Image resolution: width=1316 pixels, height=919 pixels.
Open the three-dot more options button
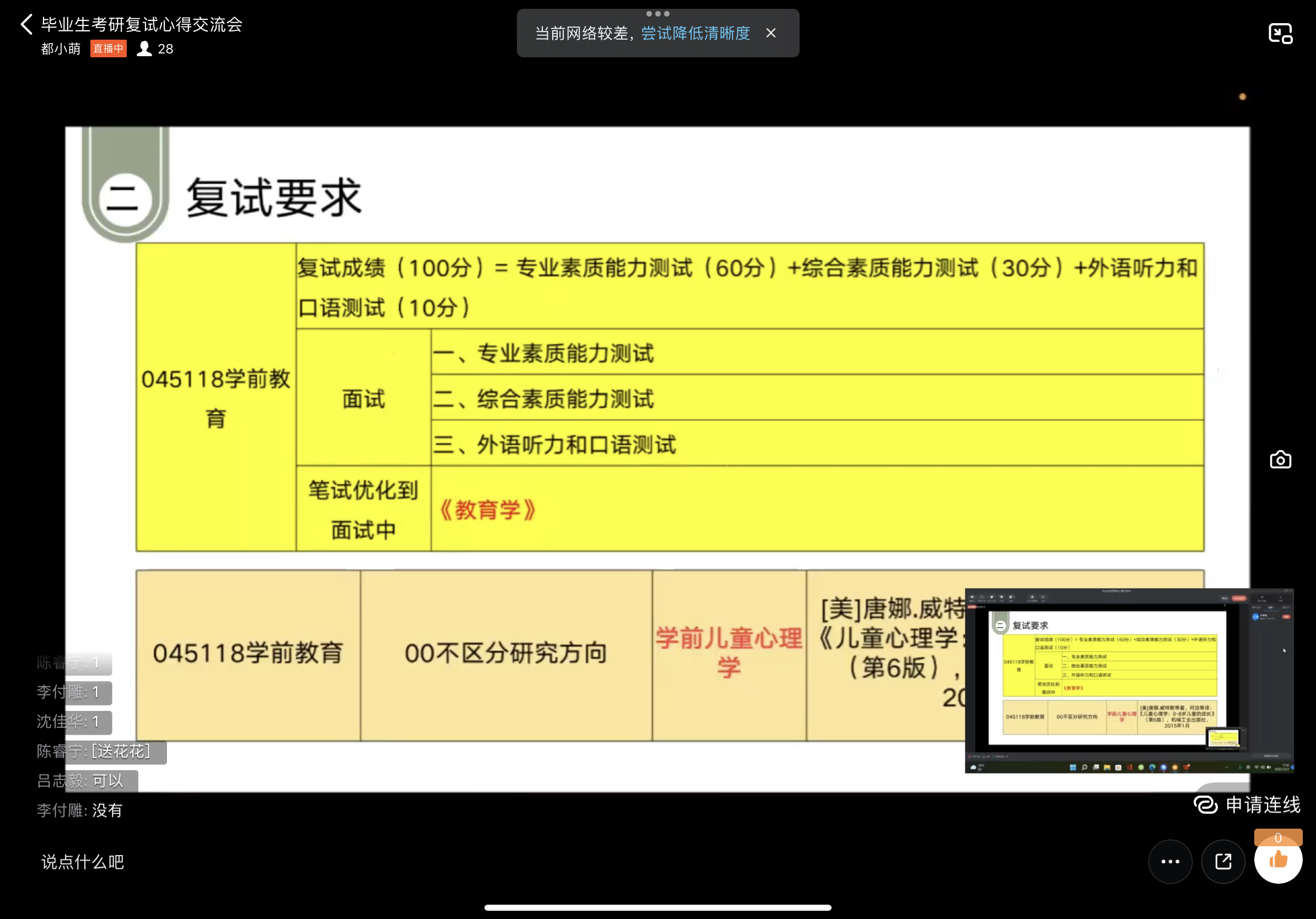click(x=1170, y=861)
